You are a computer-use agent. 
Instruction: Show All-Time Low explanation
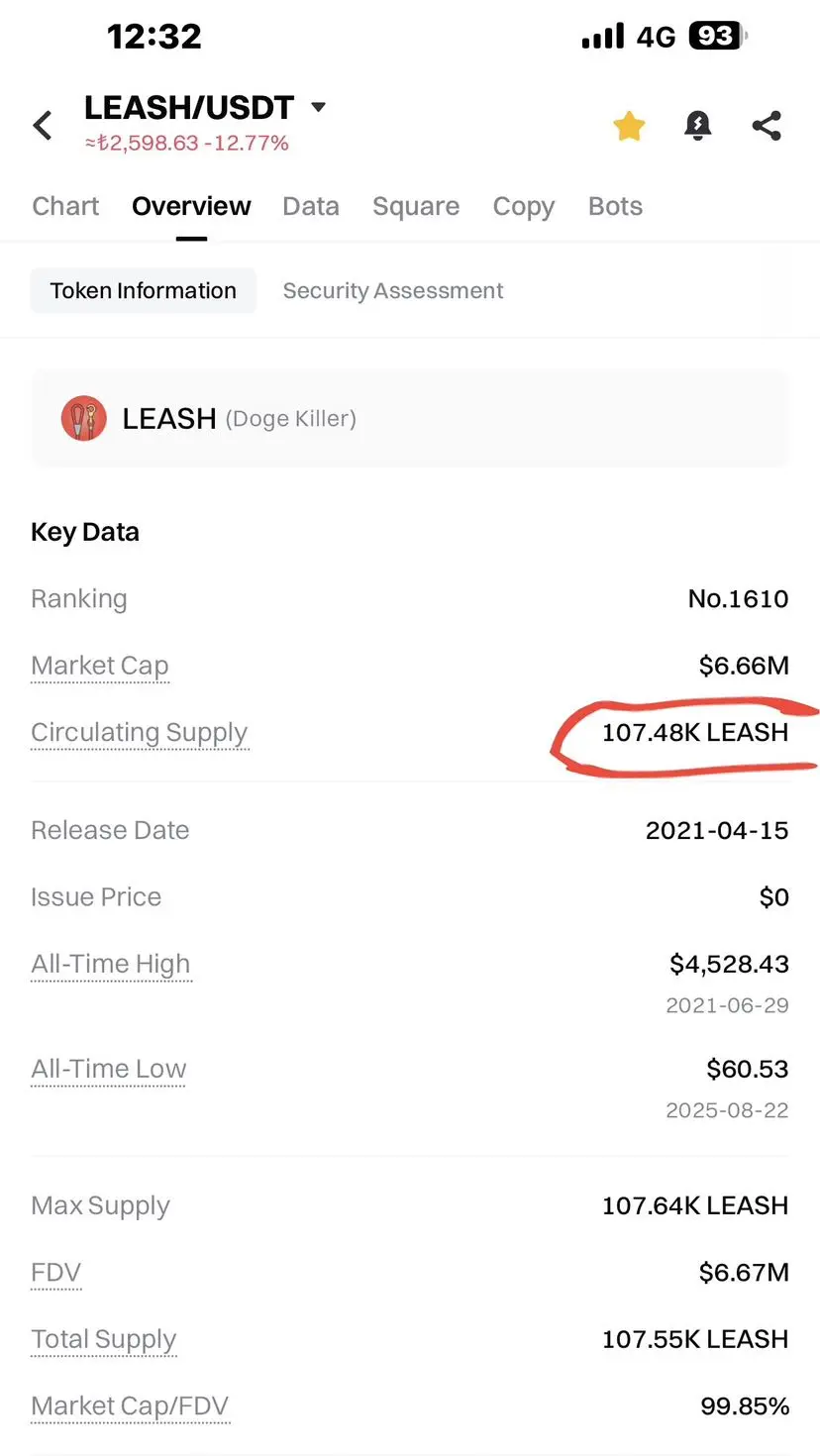(x=109, y=1069)
